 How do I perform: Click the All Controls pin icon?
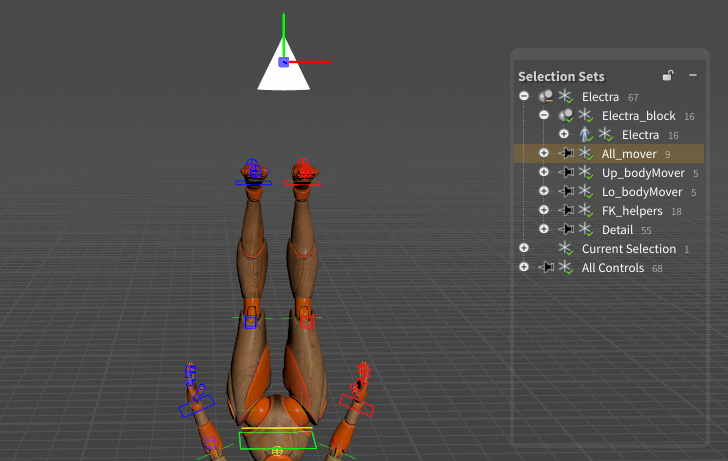tap(546, 267)
